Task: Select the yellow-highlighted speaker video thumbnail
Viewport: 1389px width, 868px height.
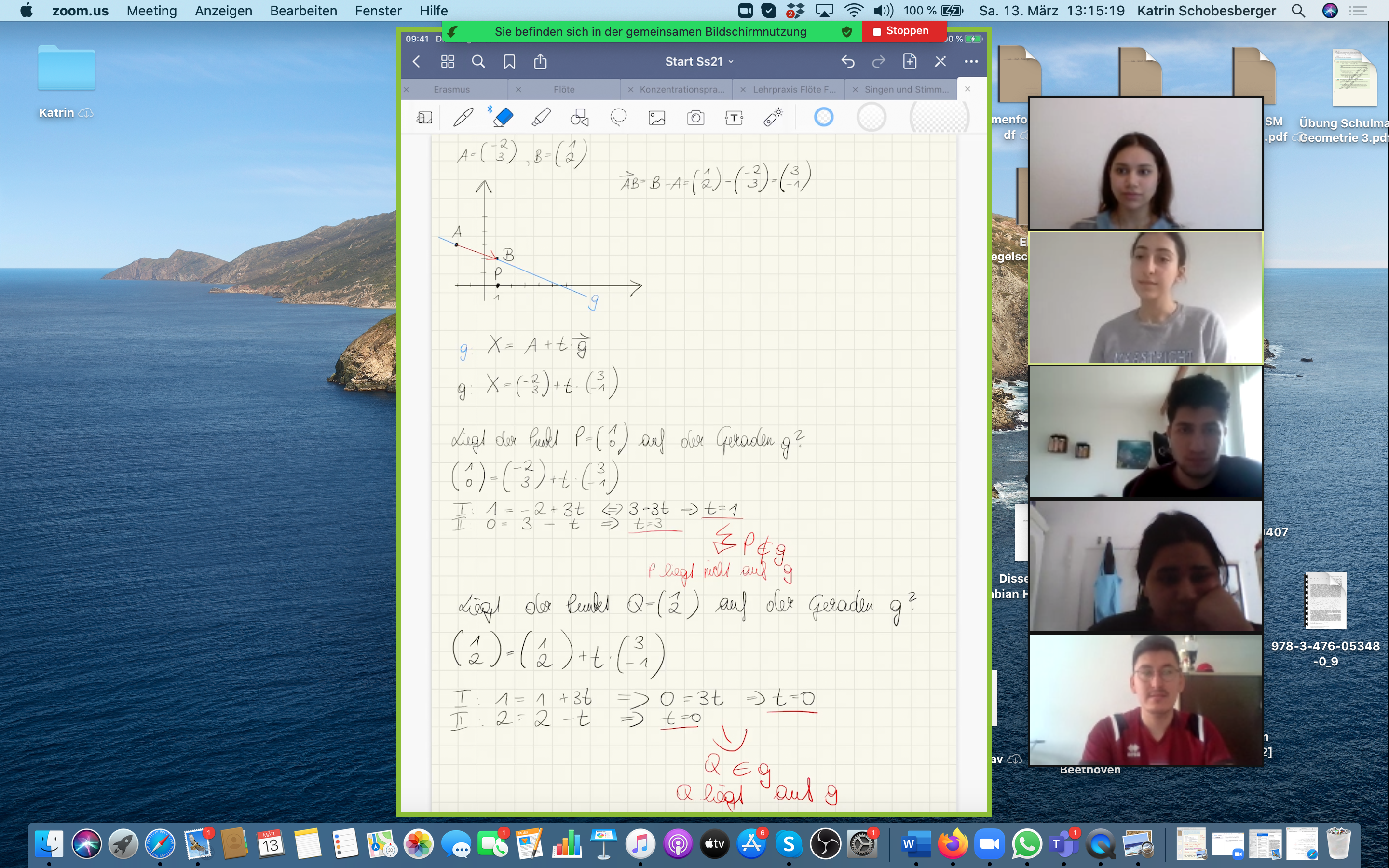Action: pos(1145,298)
